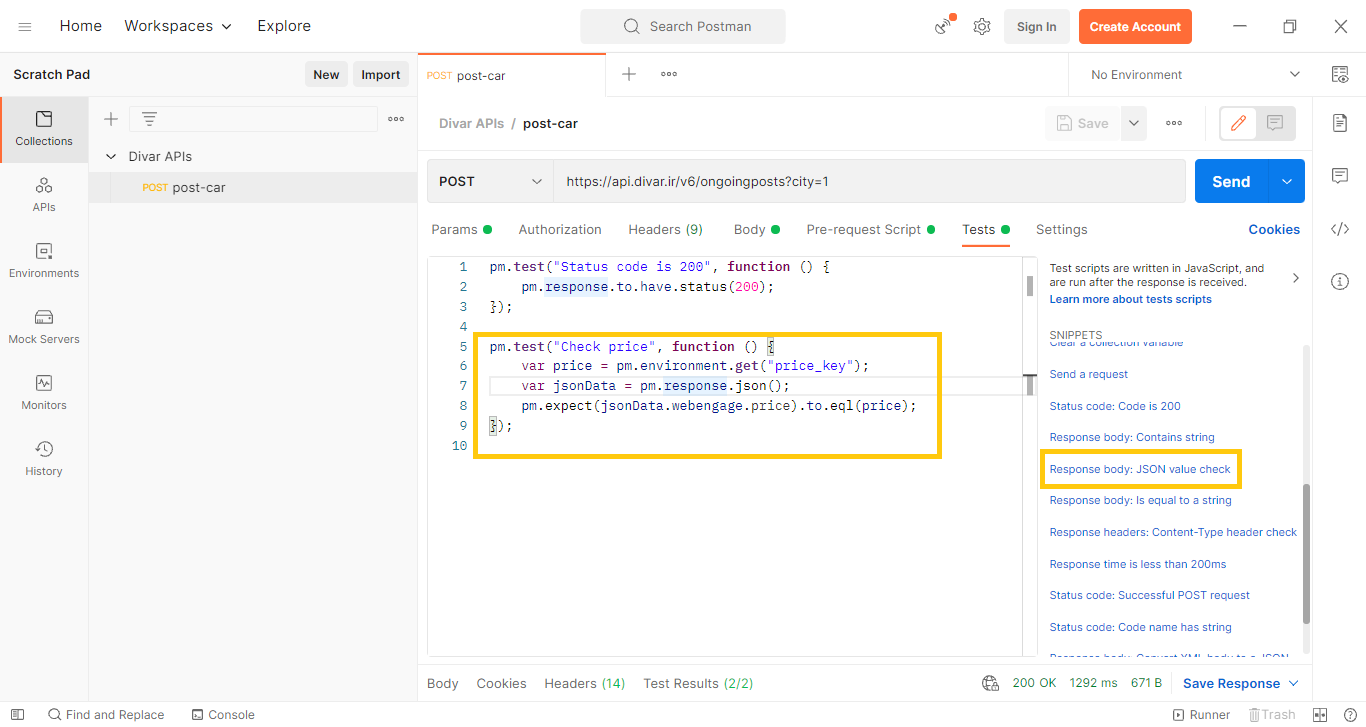Open Learn more about tests scripts link
This screenshot has width=1366, height=727.
pos(1130,299)
